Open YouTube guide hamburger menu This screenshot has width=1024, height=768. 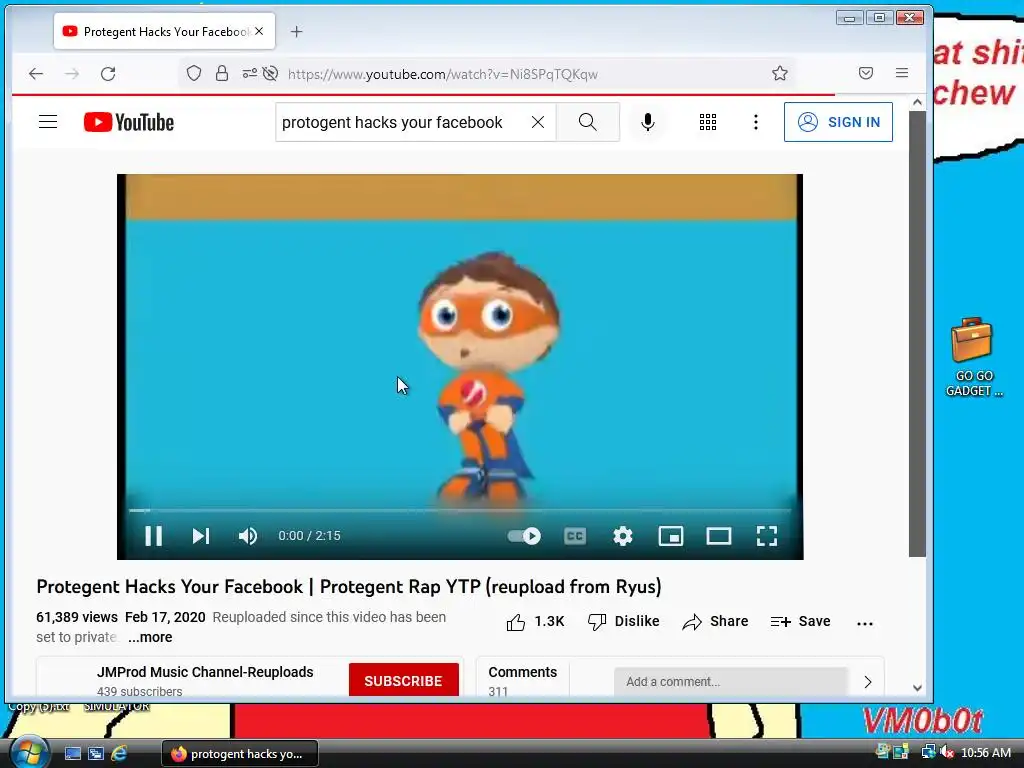click(x=48, y=122)
